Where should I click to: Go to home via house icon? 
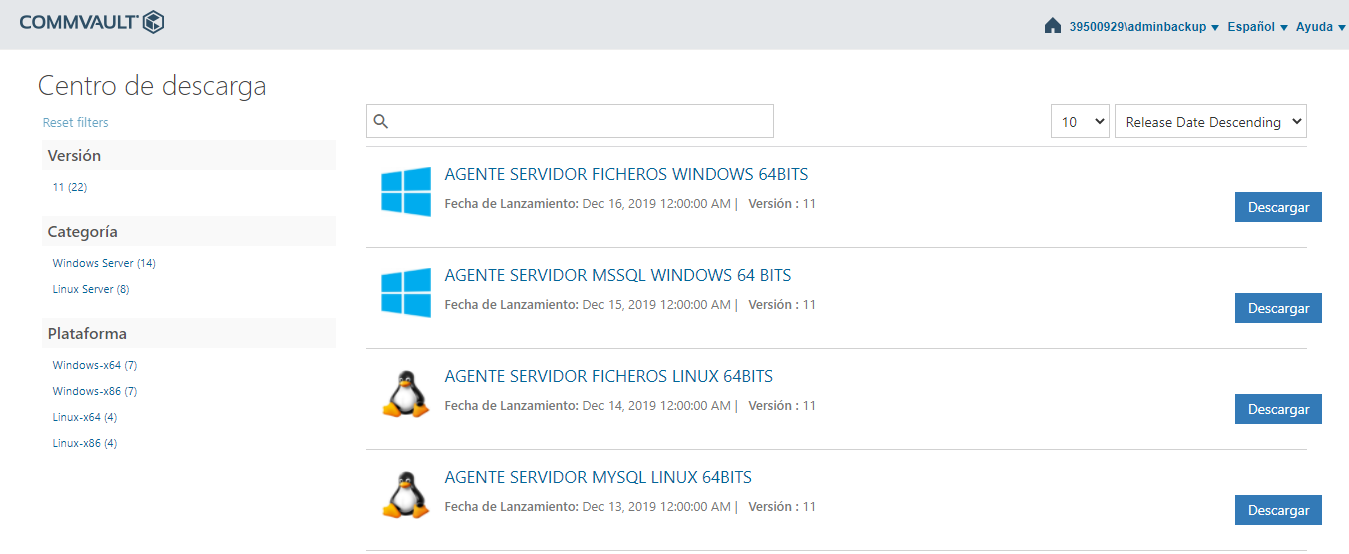pos(1052,26)
